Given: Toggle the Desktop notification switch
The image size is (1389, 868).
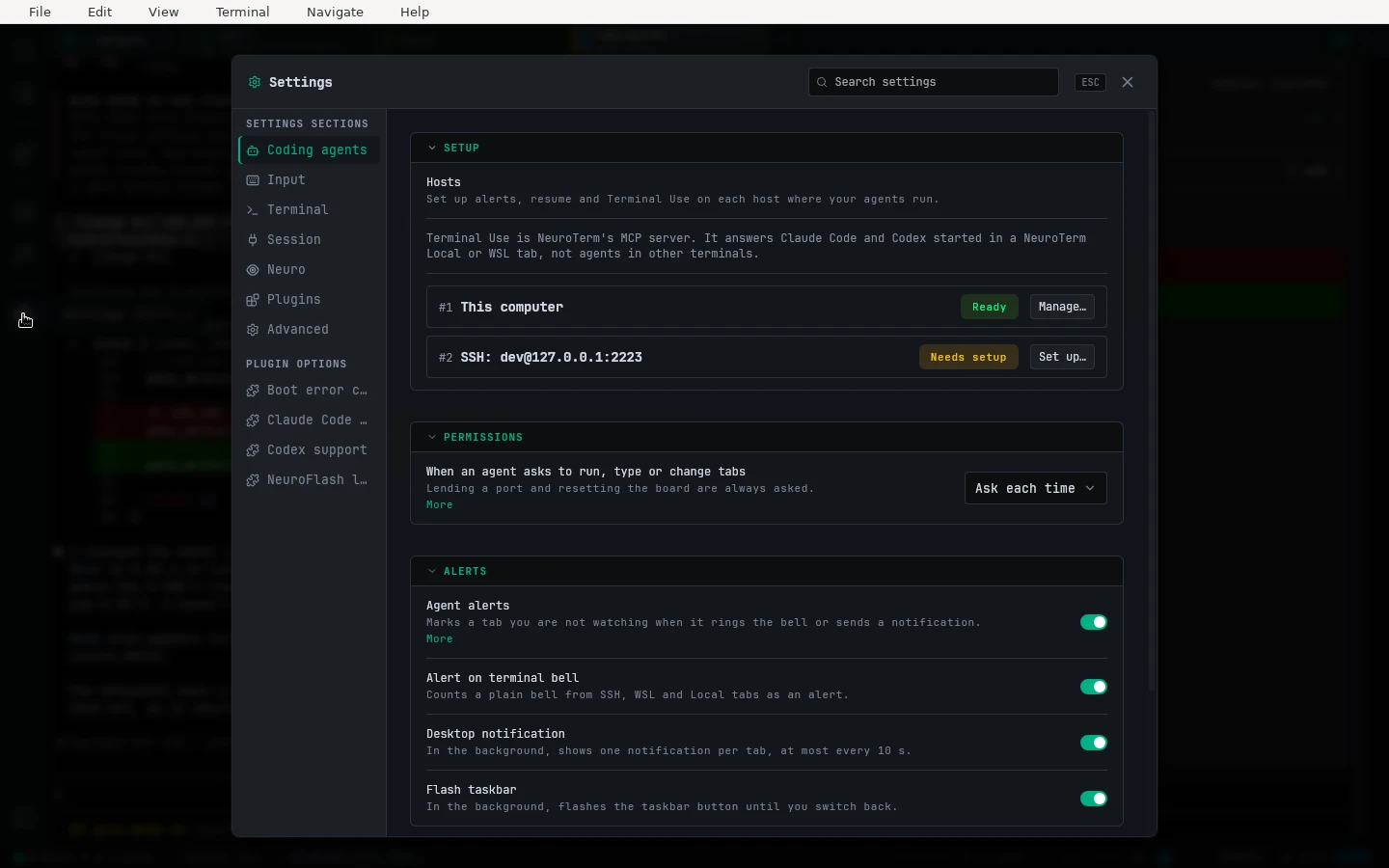Looking at the screenshot, I should pos(1094,743).
